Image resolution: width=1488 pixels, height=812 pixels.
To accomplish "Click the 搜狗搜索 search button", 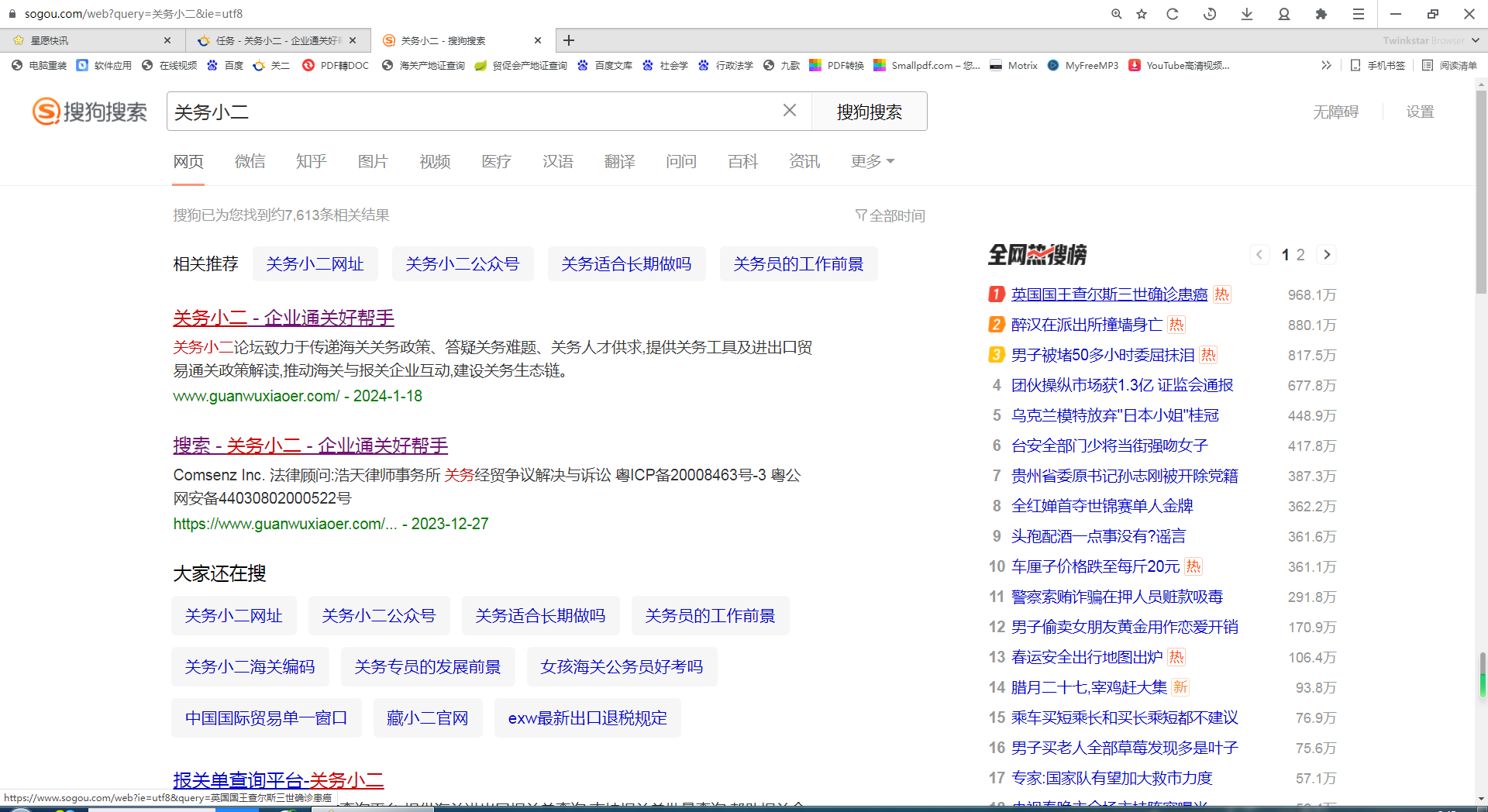I will [869, 112].
